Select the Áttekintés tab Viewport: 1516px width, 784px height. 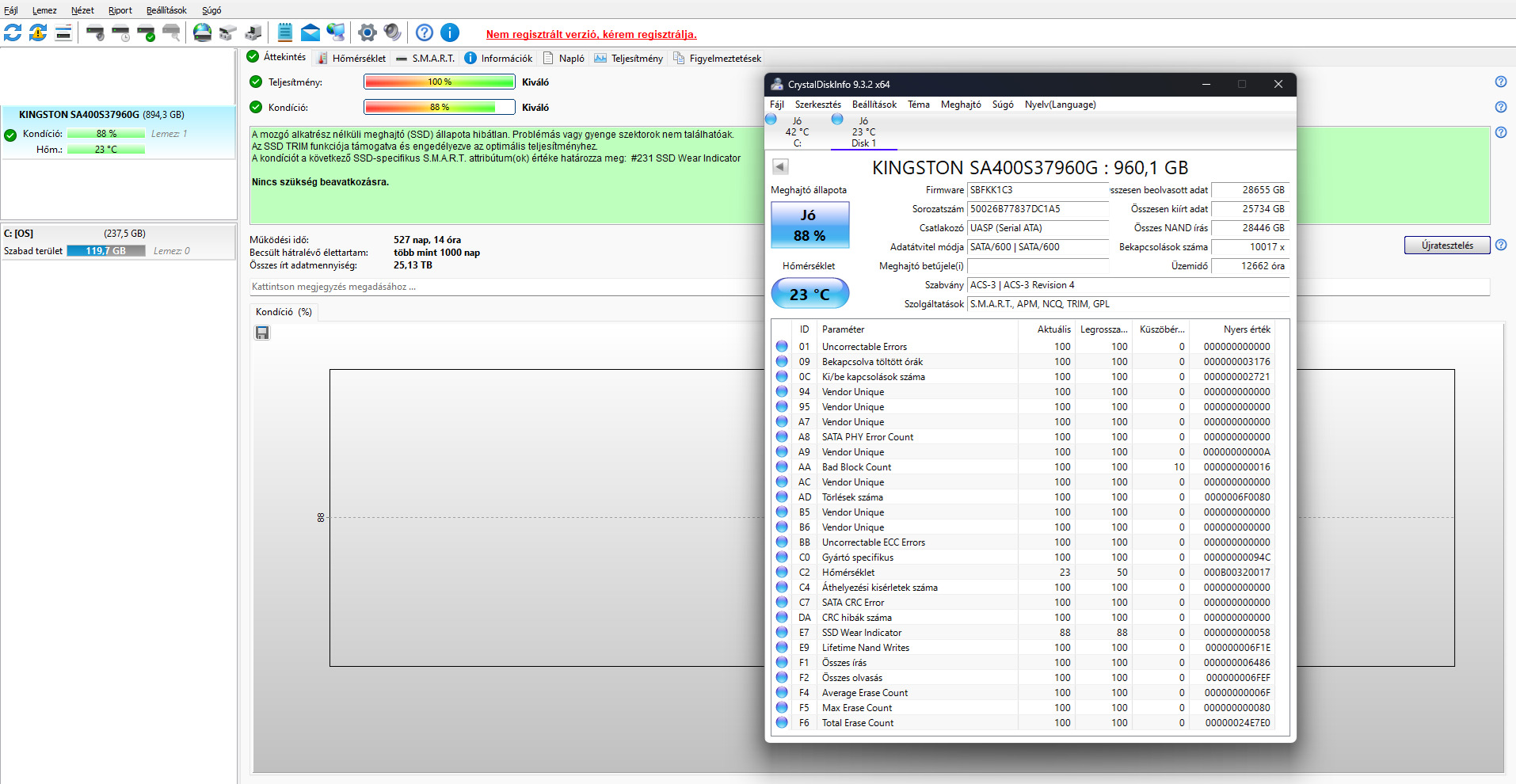tap(276, 57)
